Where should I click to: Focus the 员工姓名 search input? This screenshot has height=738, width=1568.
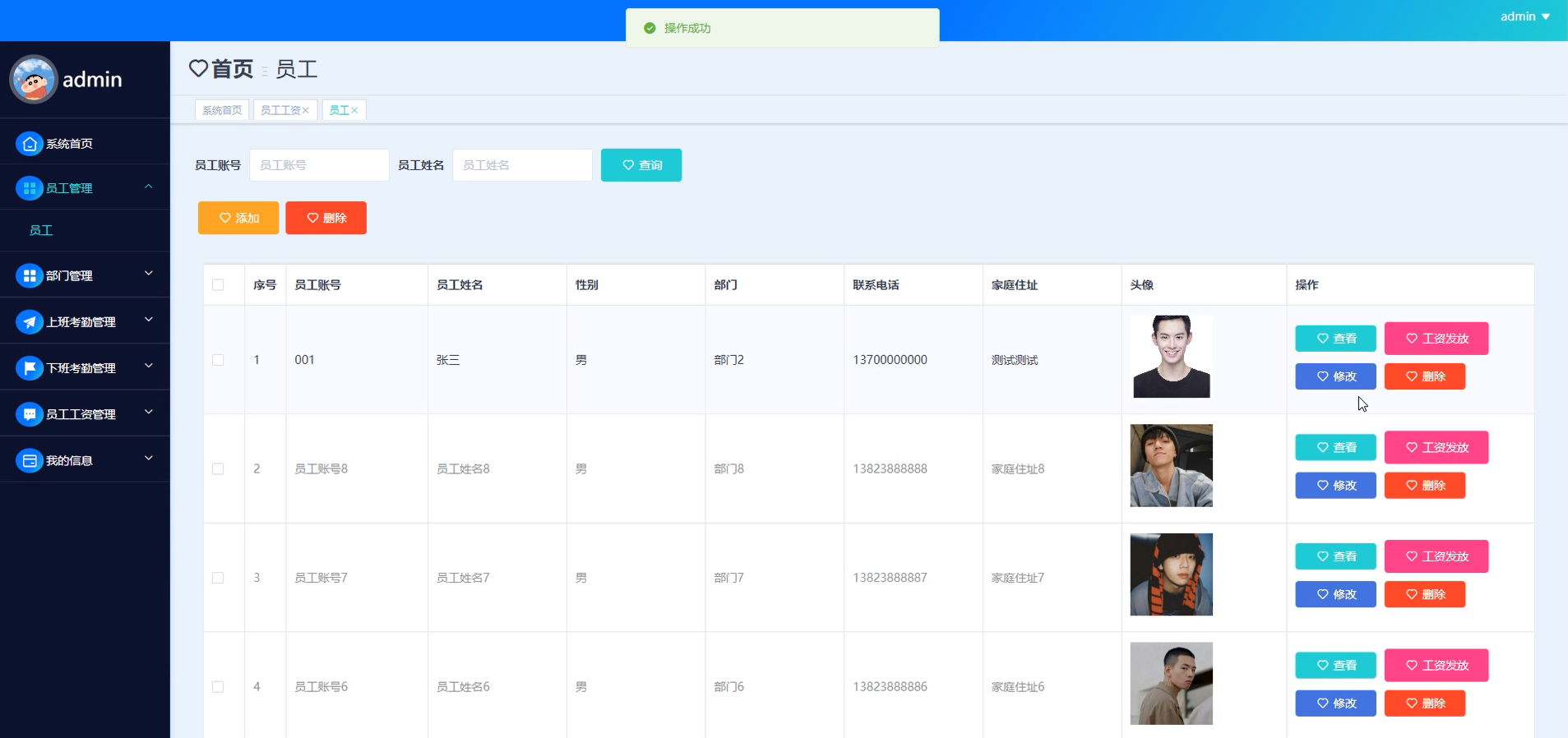coord(522,165)
